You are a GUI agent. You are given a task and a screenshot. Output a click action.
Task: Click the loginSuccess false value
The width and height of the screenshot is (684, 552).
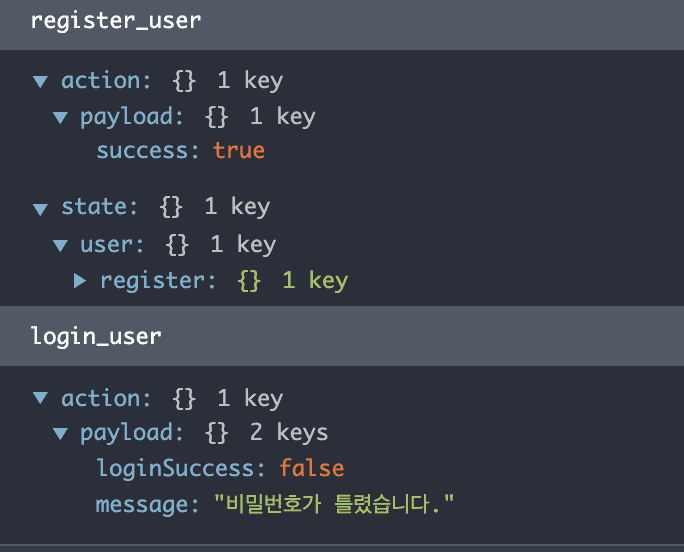coord(312,468)
